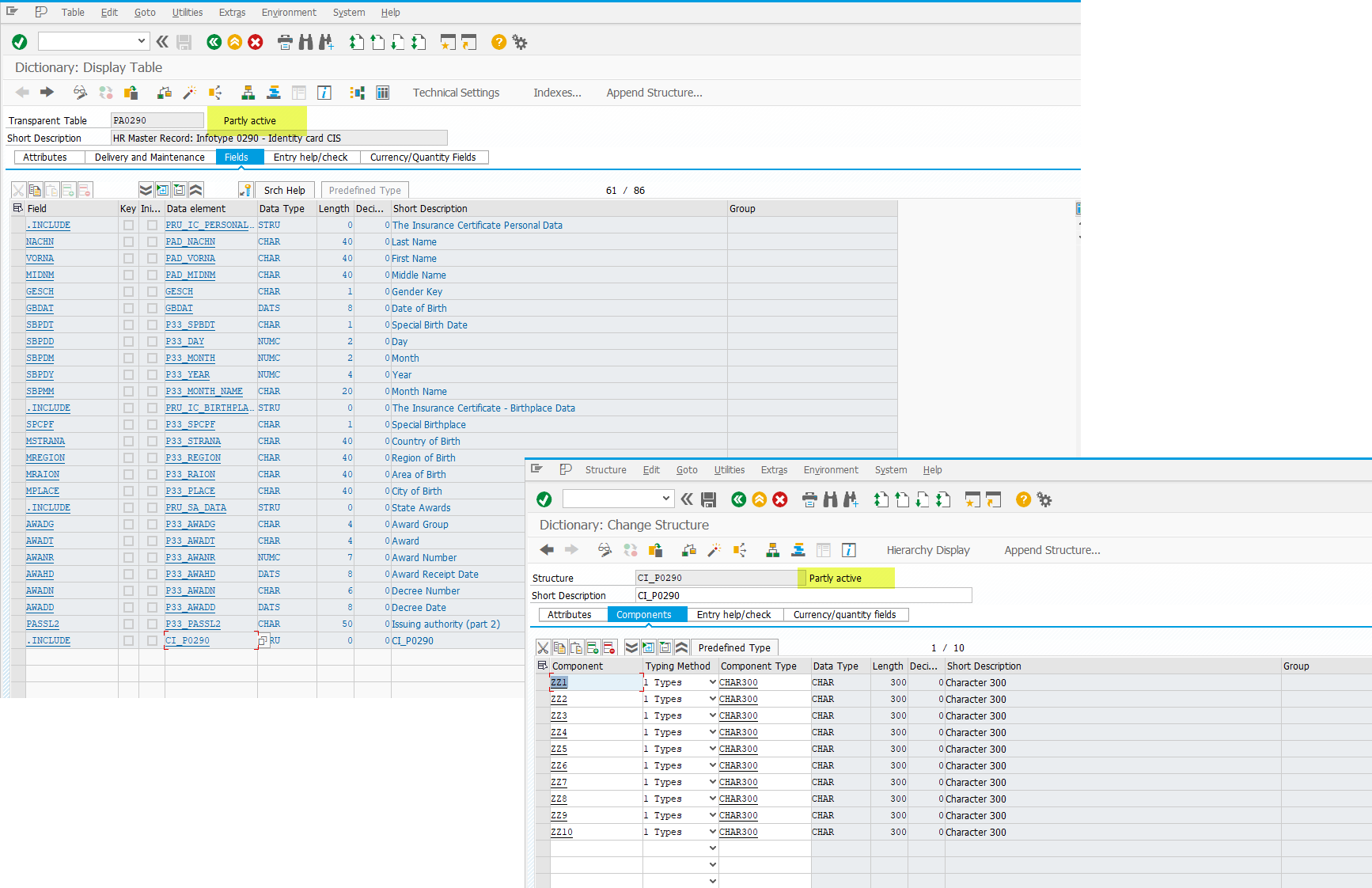Screen dimensions: 1372x888
Task: Open the Structure menu
Action: click(x=605, y=470)
